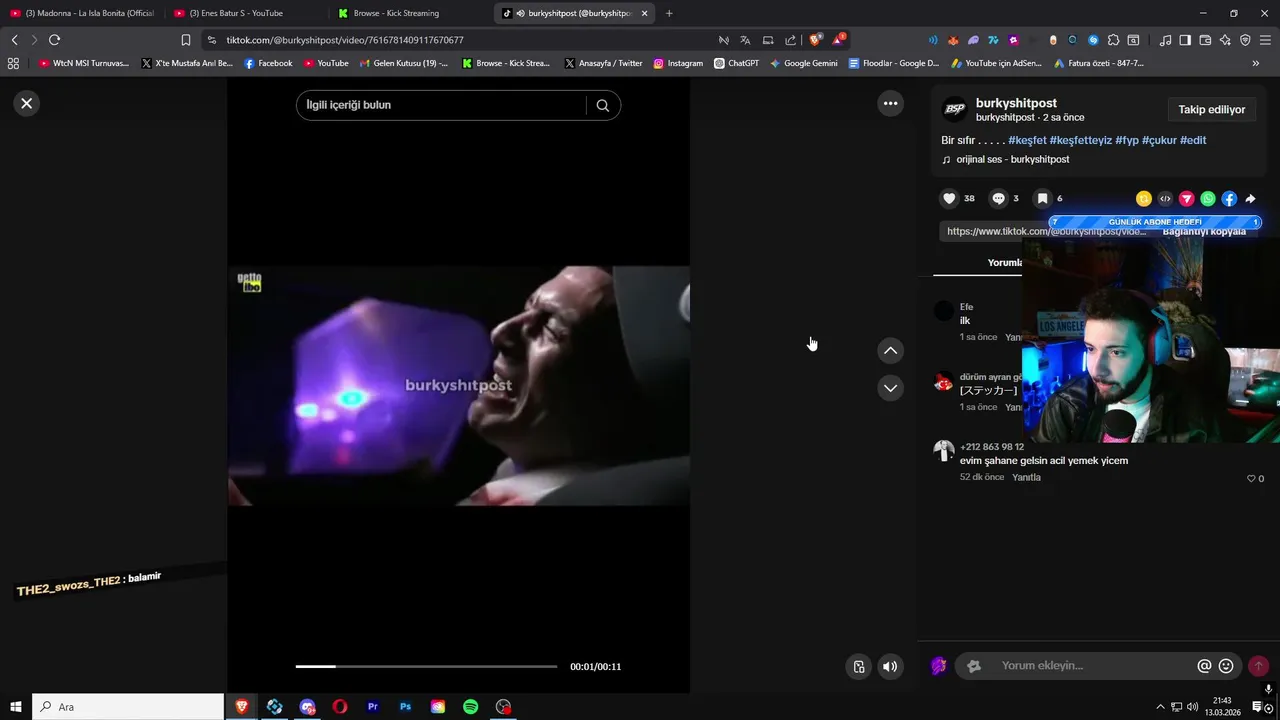Open the Google Gemini bookmark
Screen dimensions: 1280x720
[803, 63]
